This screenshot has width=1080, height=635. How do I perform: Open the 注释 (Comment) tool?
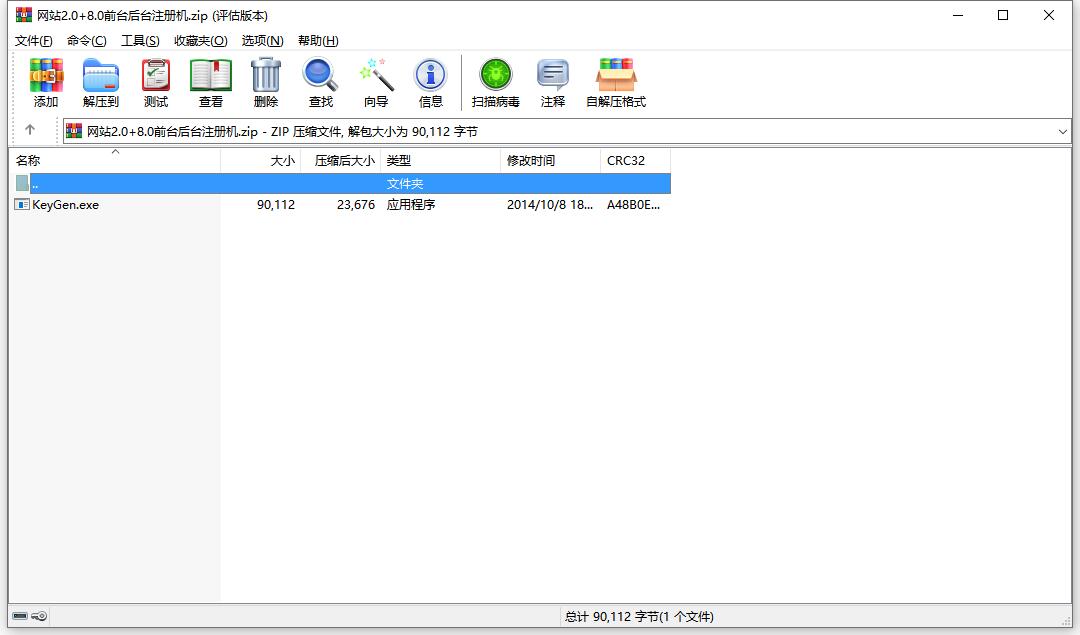pos(553,82)
